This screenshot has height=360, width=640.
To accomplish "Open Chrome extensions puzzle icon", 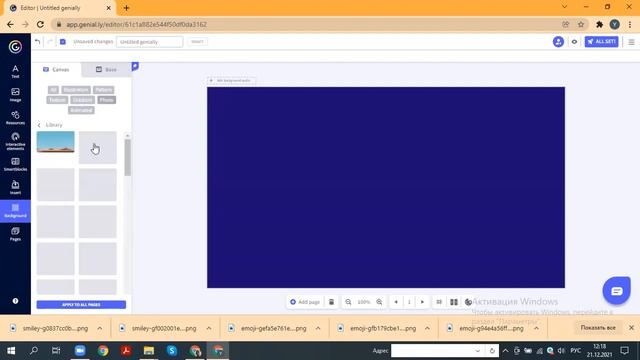I will (599, 24).
